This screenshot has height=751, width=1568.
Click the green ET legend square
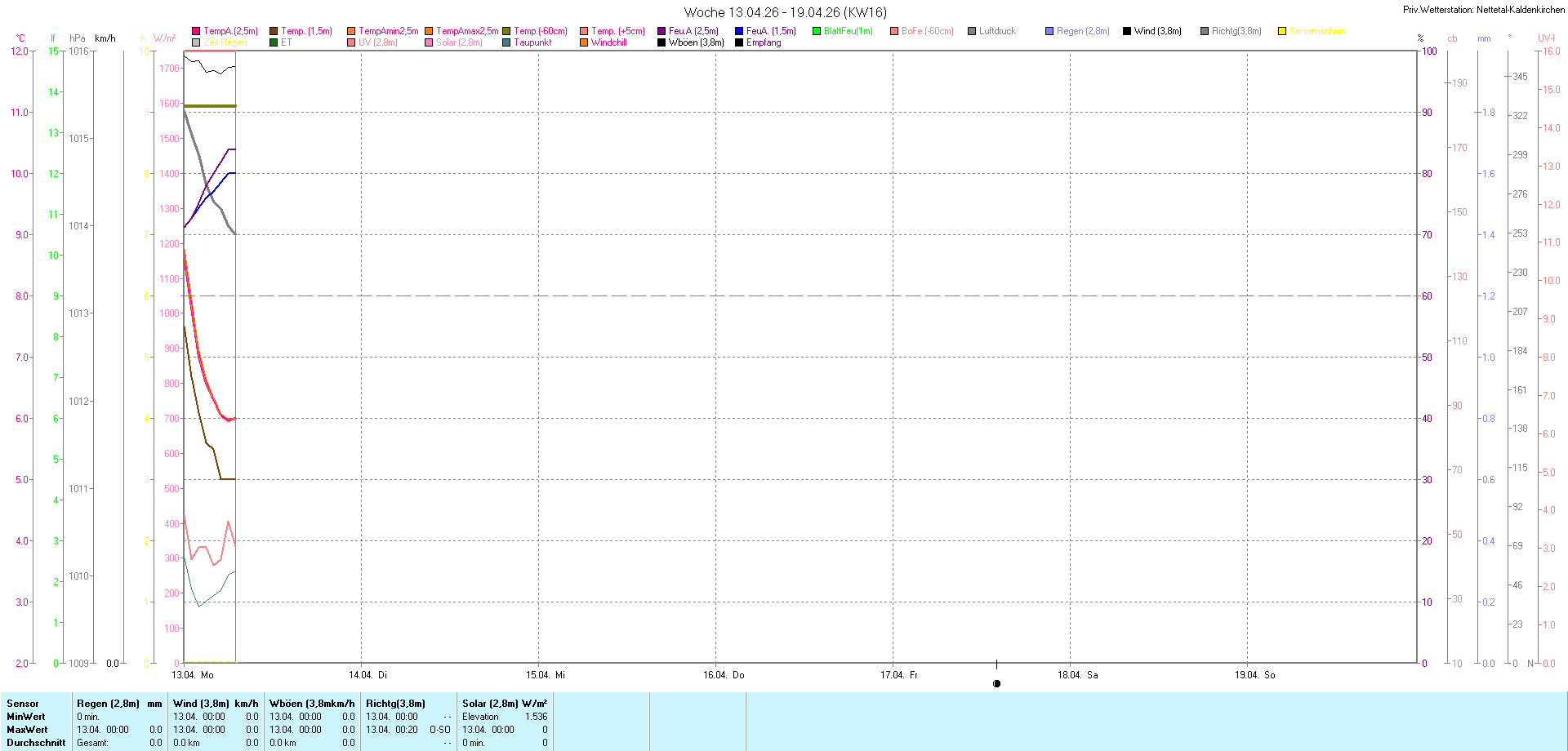tap(274, 42)
